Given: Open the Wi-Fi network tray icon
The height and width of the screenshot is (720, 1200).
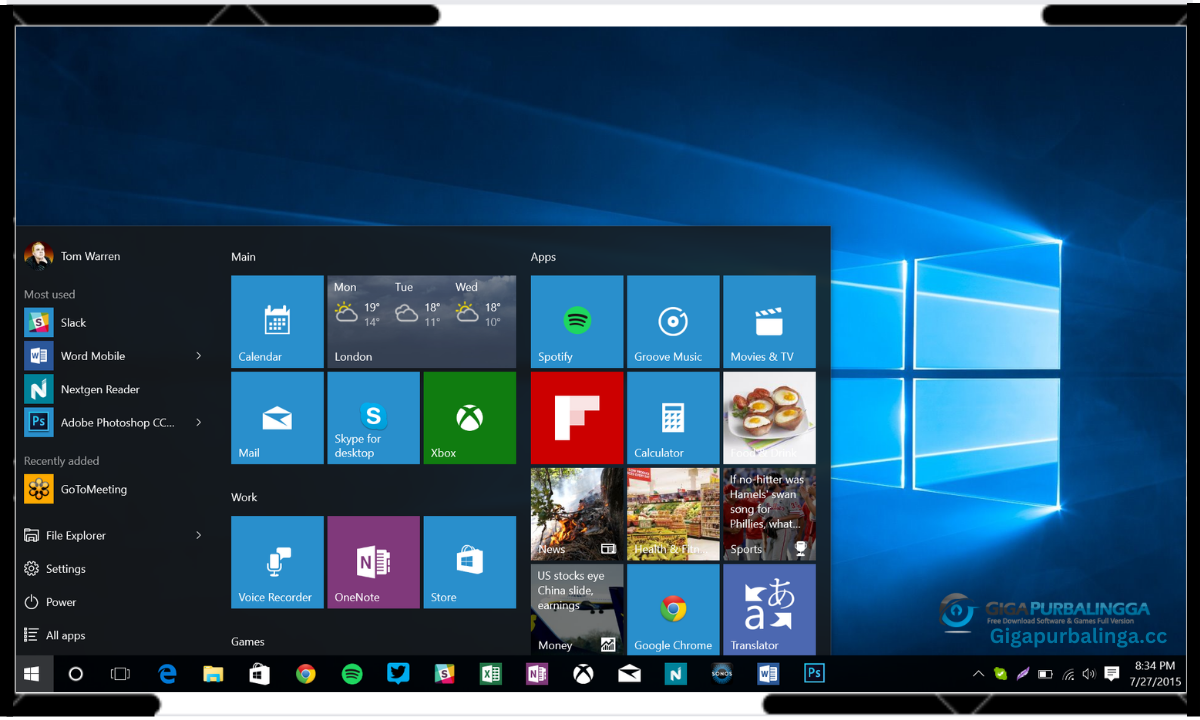Looking at the screenshot, I should point(1068,674).
